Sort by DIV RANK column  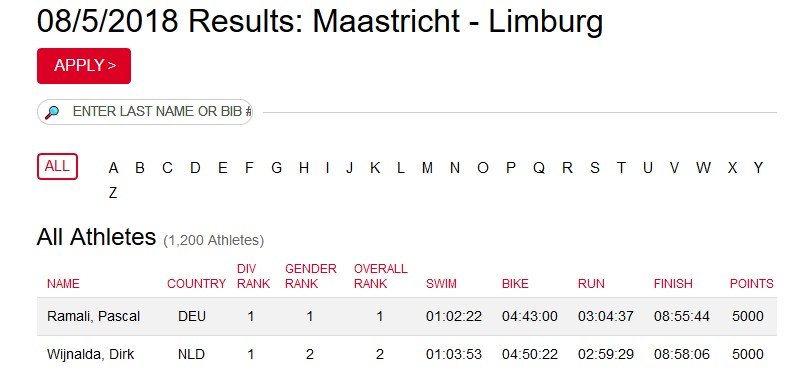pos(253,276)
